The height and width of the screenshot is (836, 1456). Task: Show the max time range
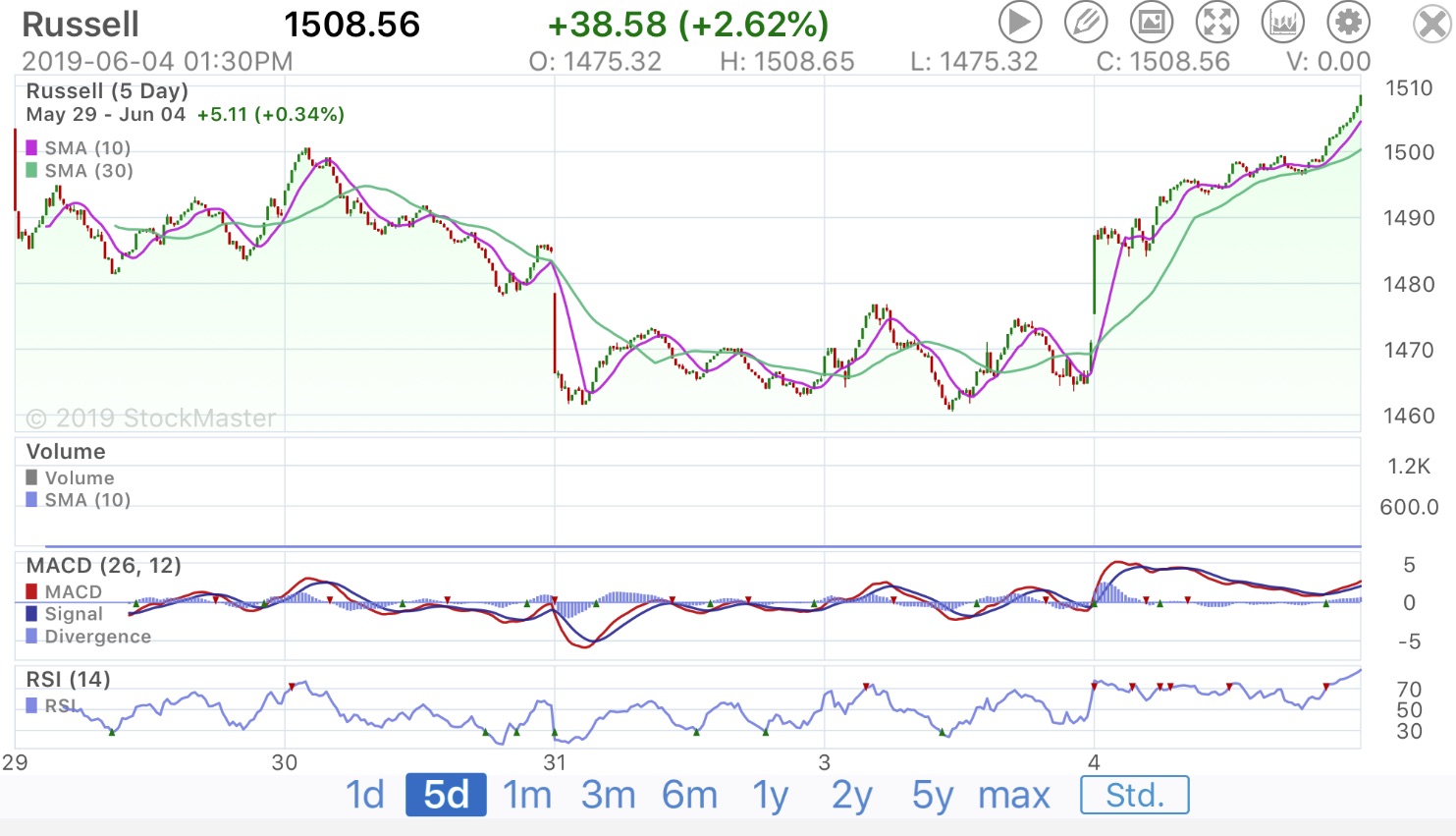[x=1014, y=795]
